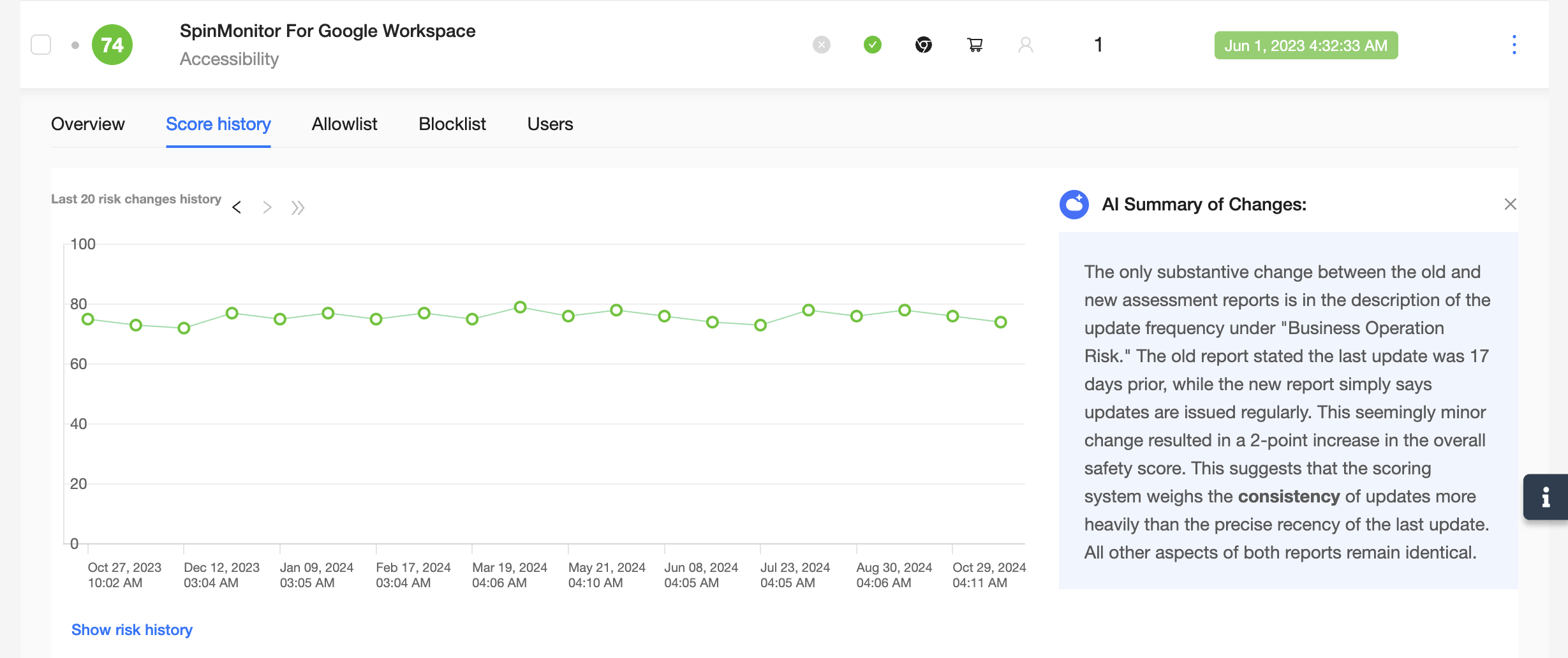Click the Jun 1, 2023 date badge
The width and height of the screenshot is (1568, 658).
coord(1306,45)
